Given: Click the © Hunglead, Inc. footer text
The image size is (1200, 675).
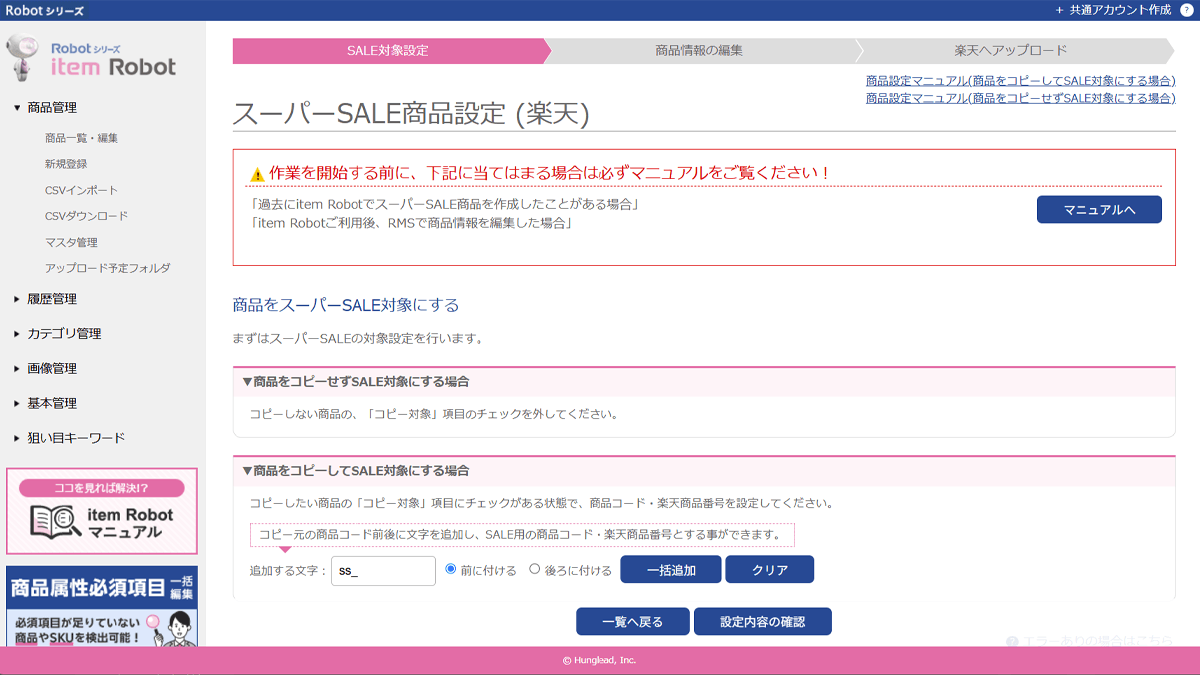Looking at the screenshot, I should 599,660.
